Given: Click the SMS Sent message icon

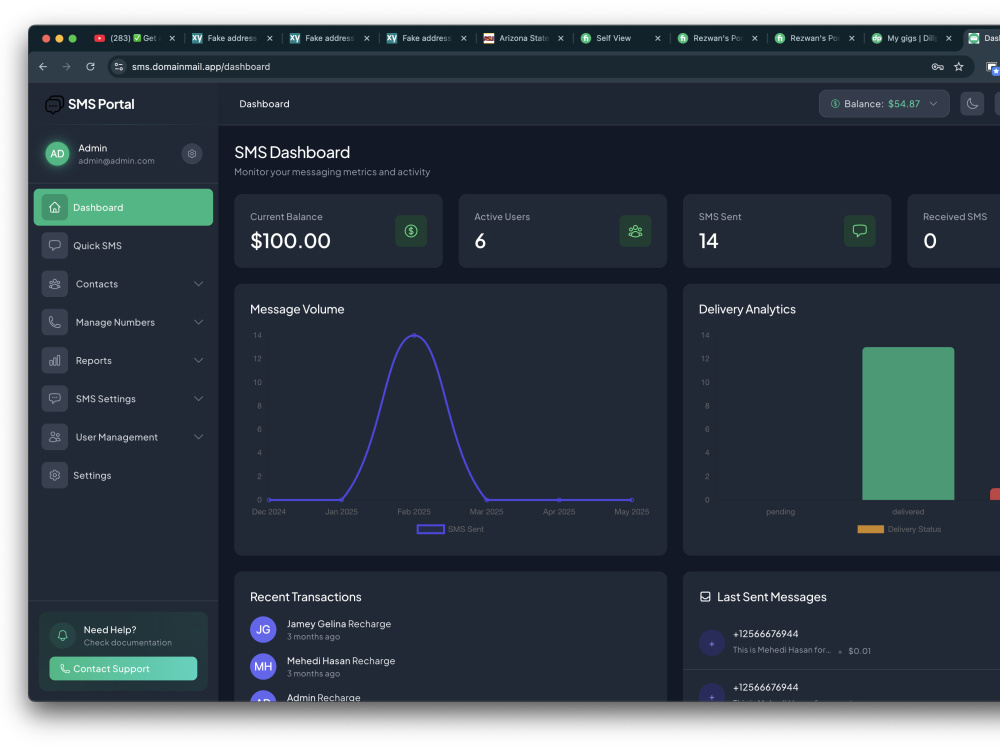Looking at the screenshot, I should [x=860, y=231].
